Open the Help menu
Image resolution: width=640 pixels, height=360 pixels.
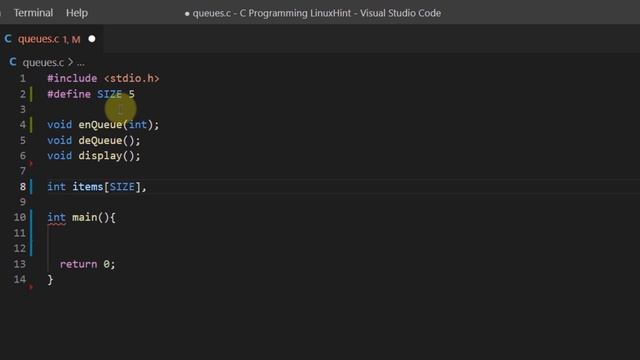tap(77, 13)
